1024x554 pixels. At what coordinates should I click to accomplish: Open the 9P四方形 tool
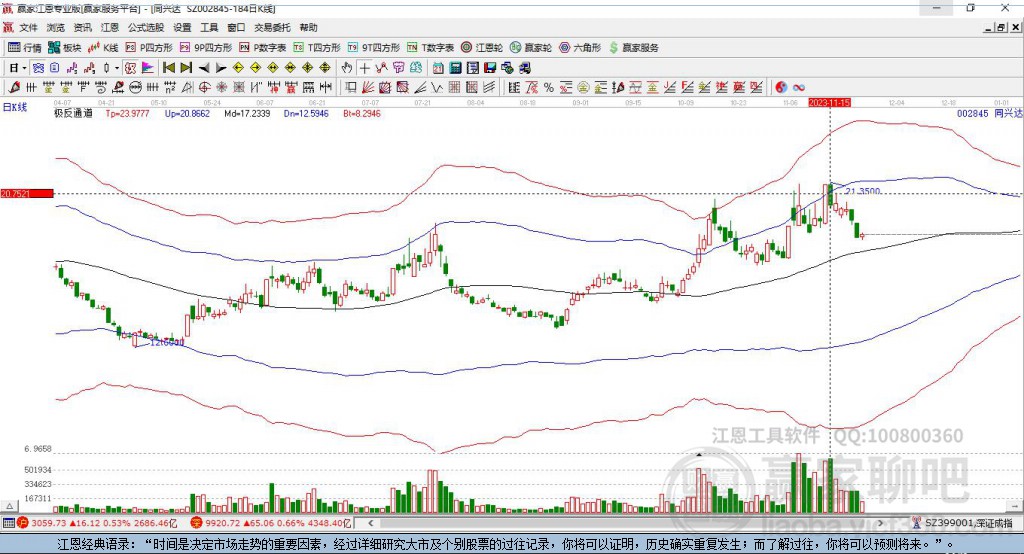206,48
